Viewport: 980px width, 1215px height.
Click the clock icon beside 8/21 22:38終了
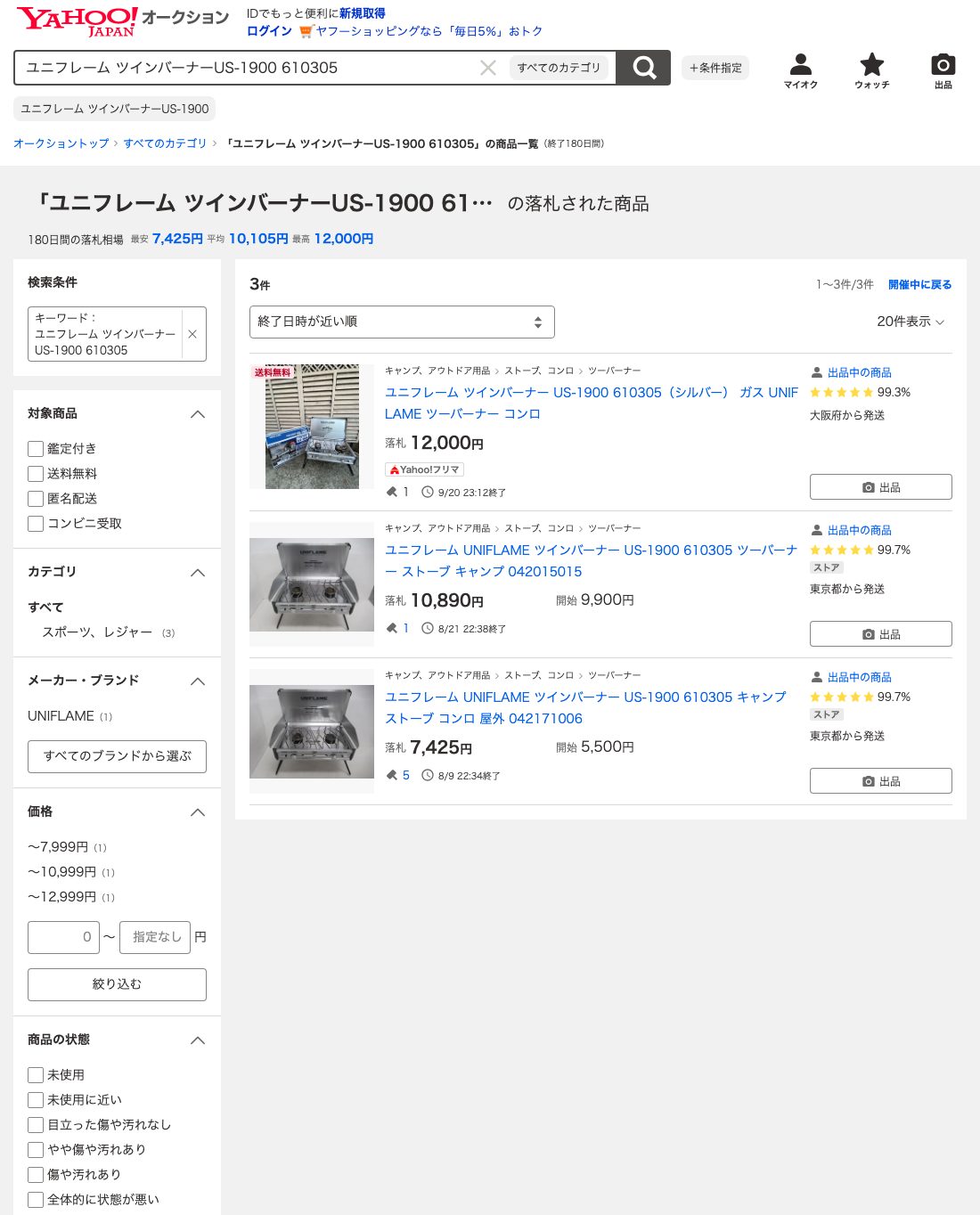click(x=428, y=628)
